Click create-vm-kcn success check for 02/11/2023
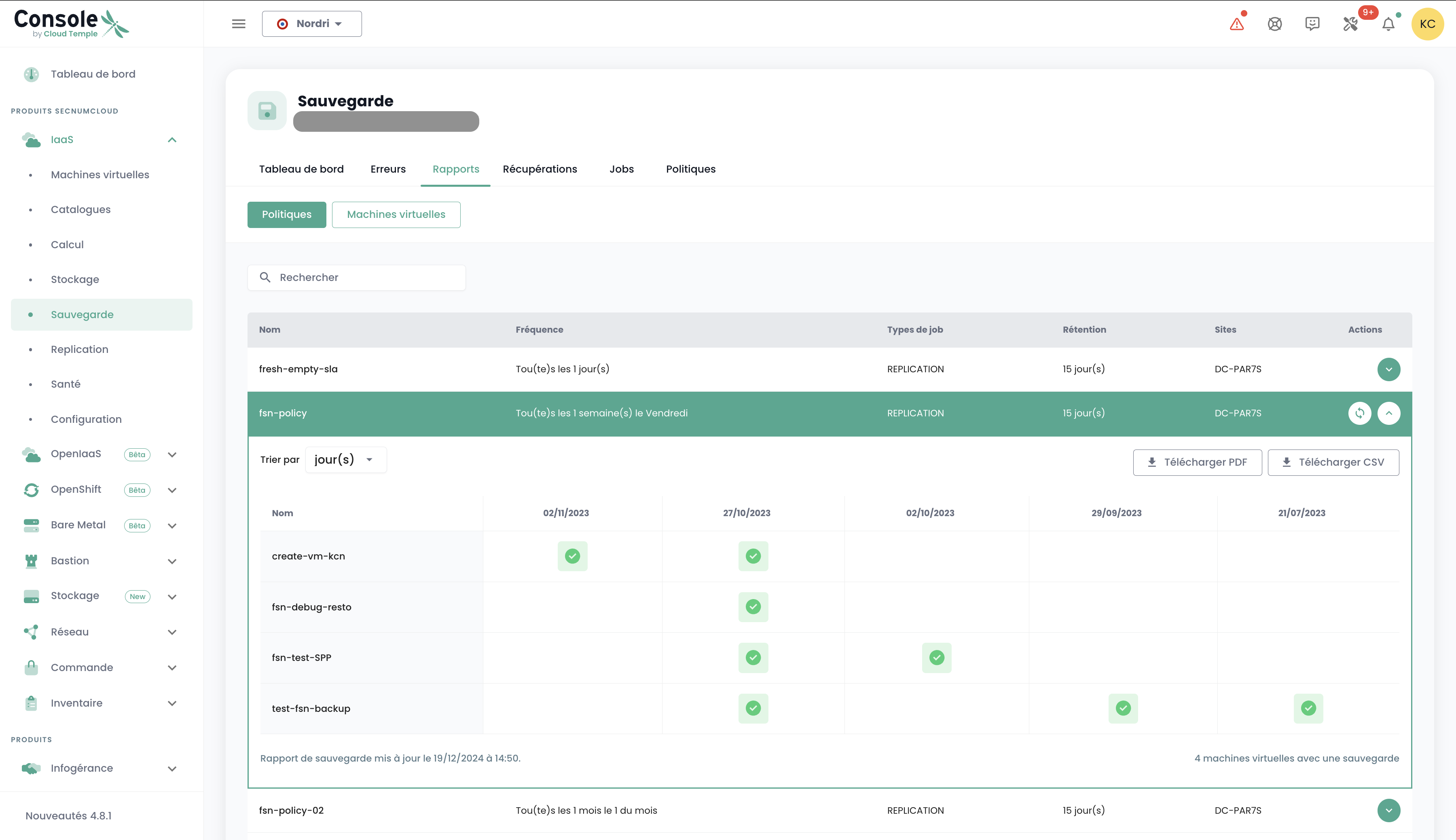The width and height of the screenshot is (1456, 840). point(572,556)
